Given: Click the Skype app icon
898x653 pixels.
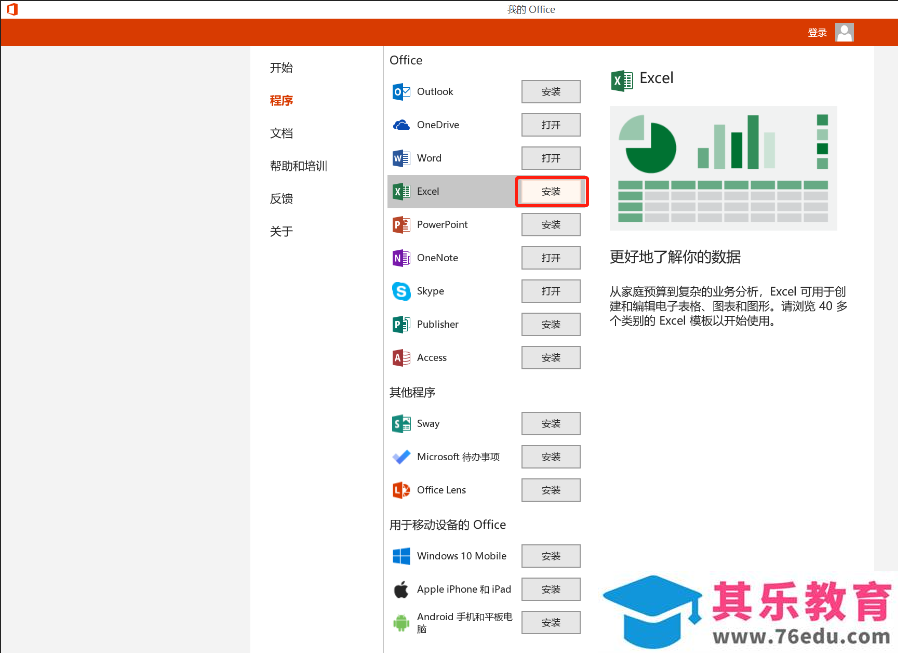Looking at the screenshot, I should [x=401, y=291].
